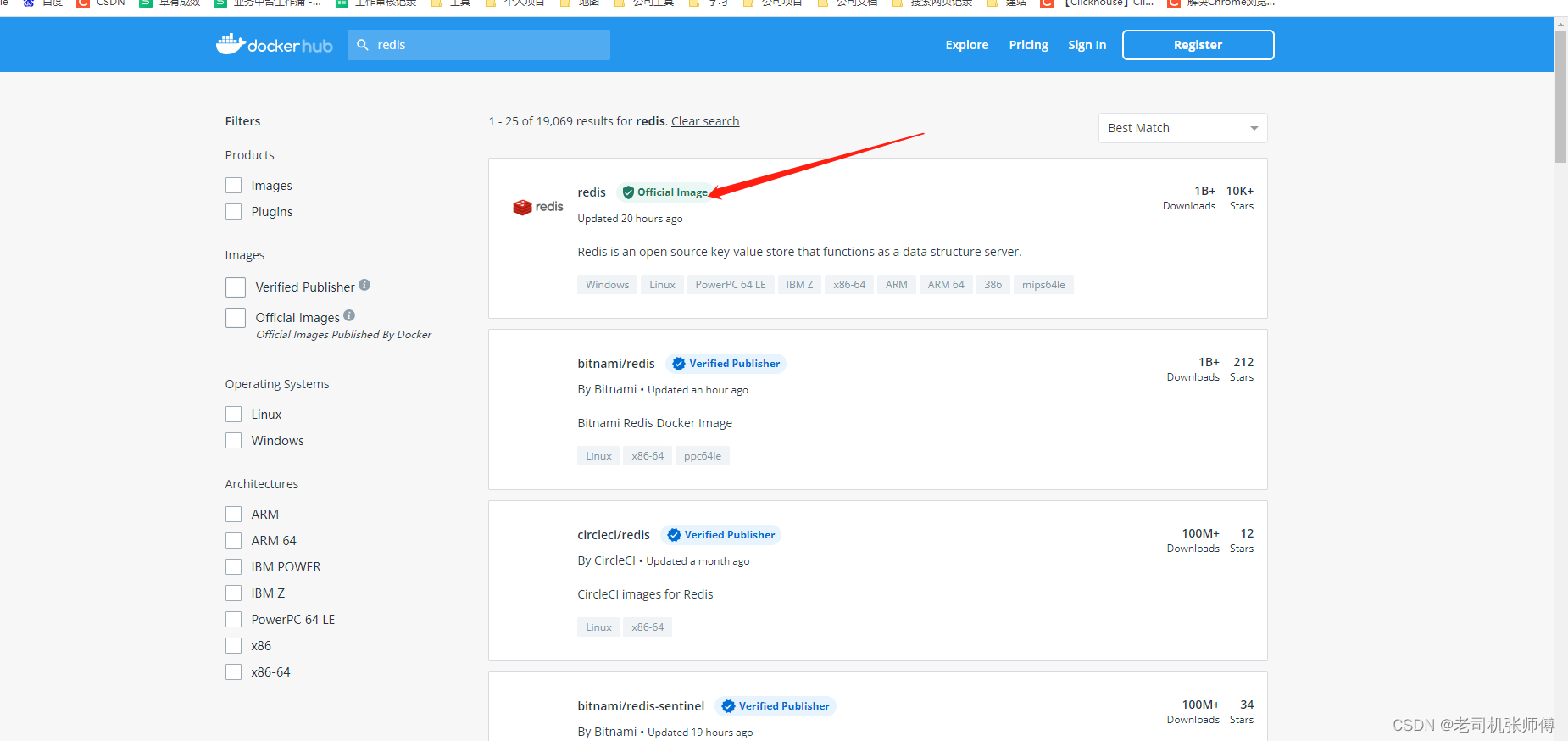Click the Register button
1568x741 pixels.
click(1198, 45)
